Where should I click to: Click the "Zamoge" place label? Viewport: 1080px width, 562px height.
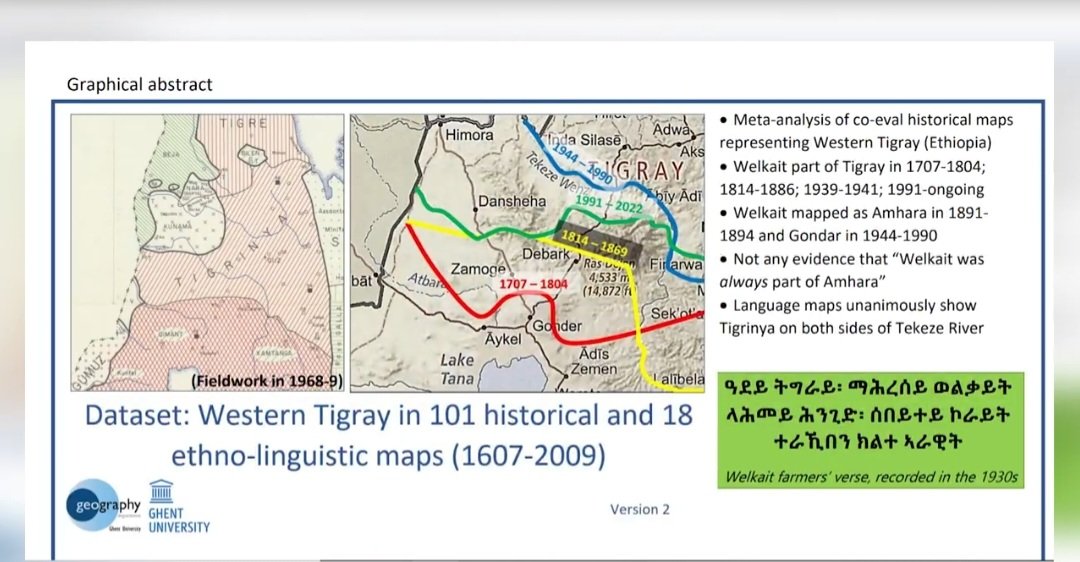click(x=478, y=269)
